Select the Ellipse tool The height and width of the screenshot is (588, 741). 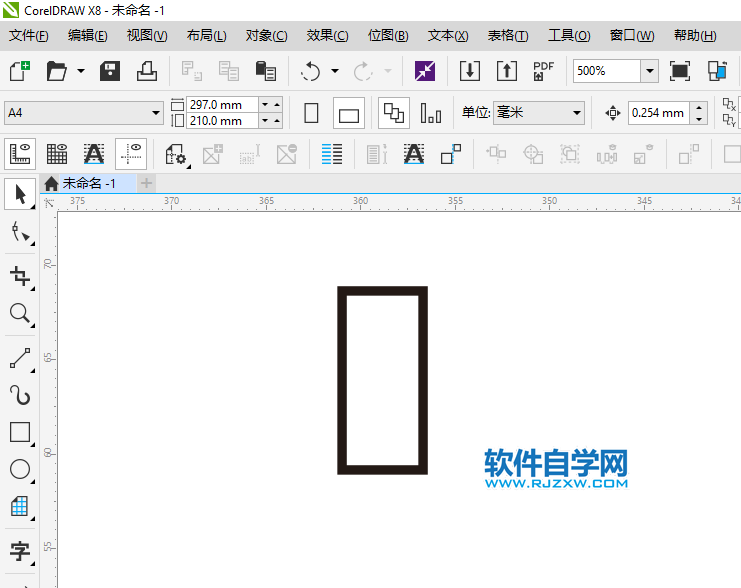pos(20,469)
